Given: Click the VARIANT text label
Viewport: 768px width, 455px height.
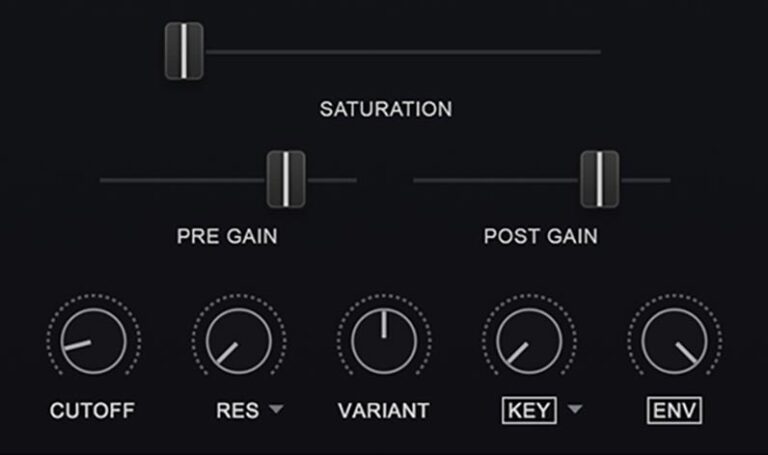Looking at the screenshot, I should coord(384,411).
